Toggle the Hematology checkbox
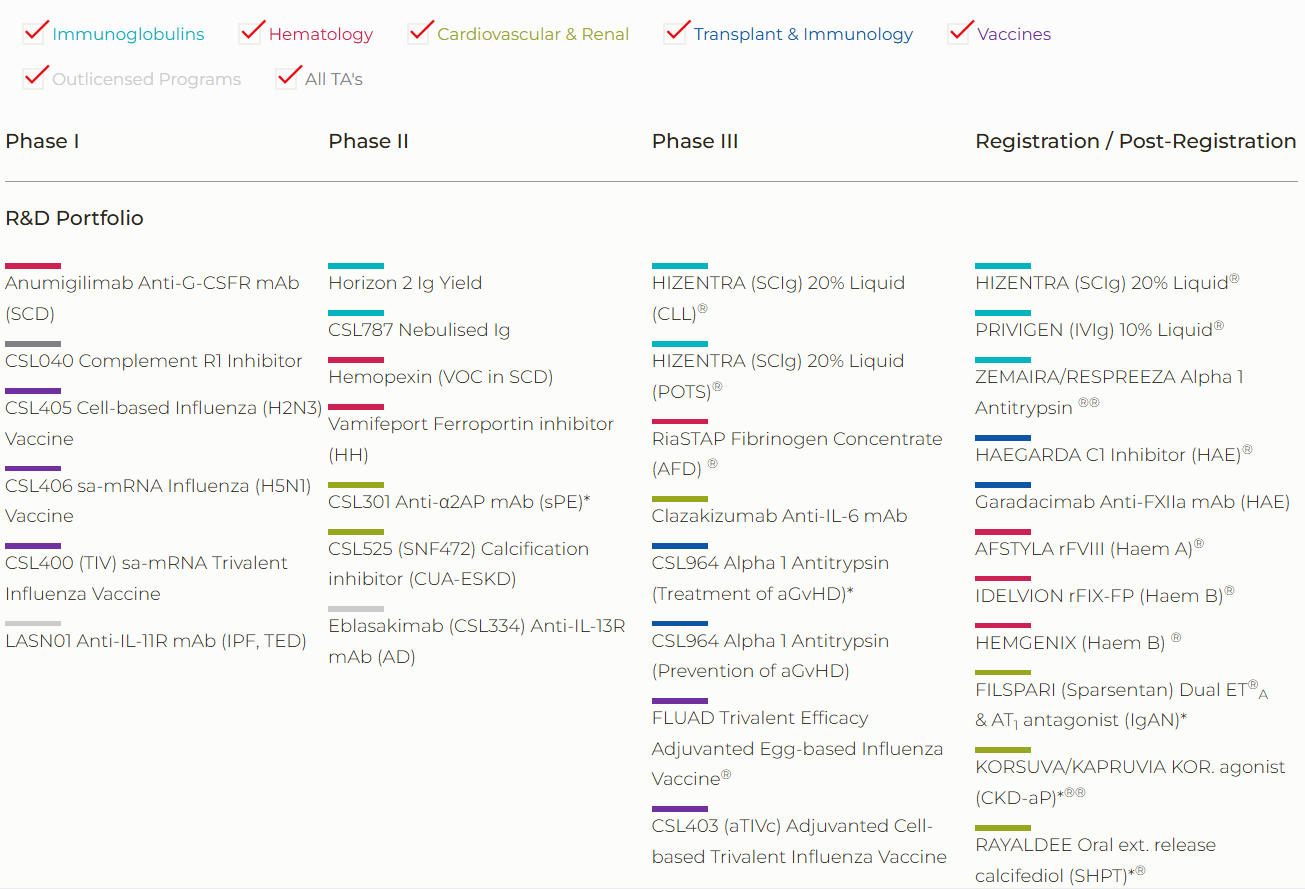This screenshot has width=1305, height=889. pyautogui.click(x=251, y=34)
